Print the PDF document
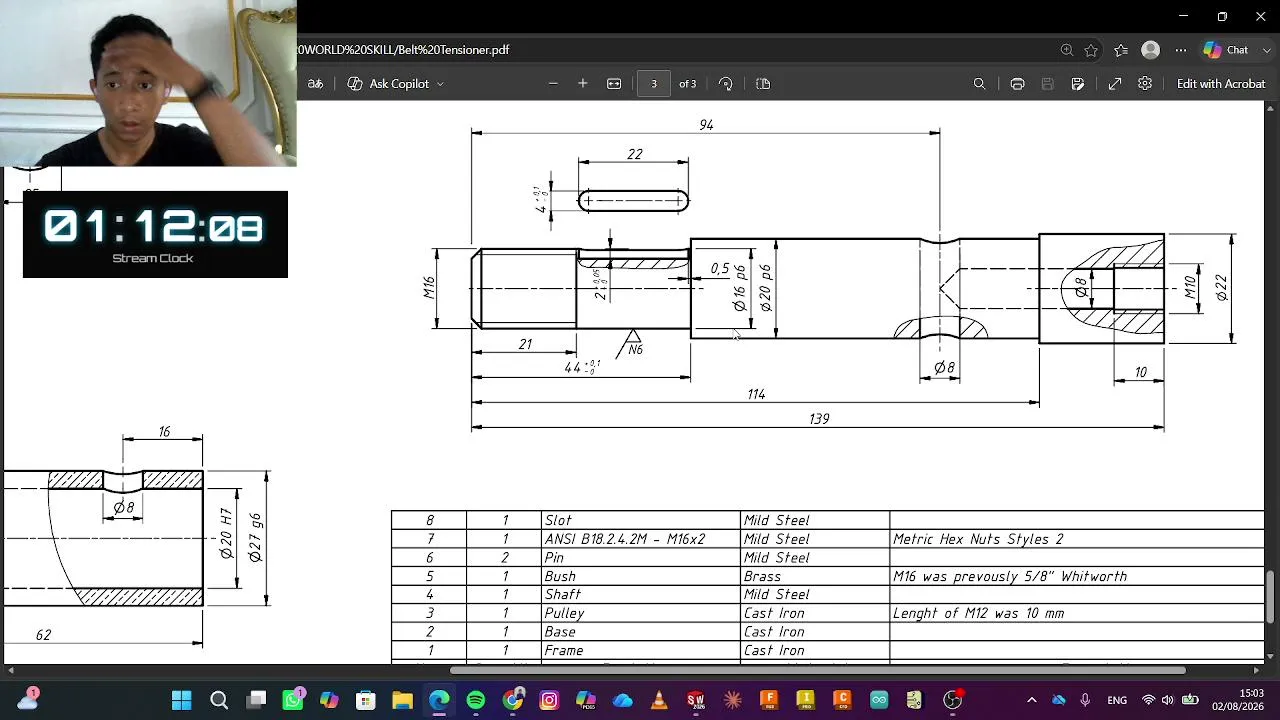 point(1017,84)
